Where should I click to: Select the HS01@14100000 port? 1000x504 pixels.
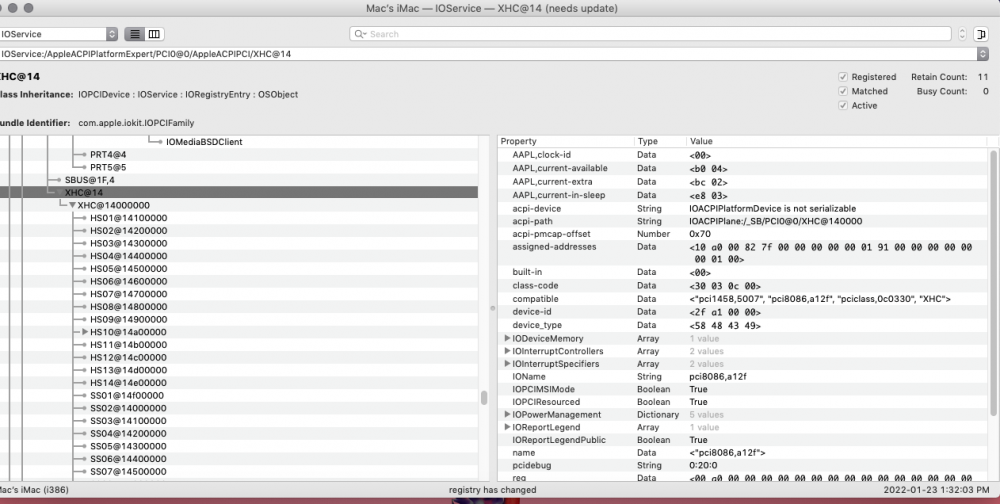click(128, 218)
